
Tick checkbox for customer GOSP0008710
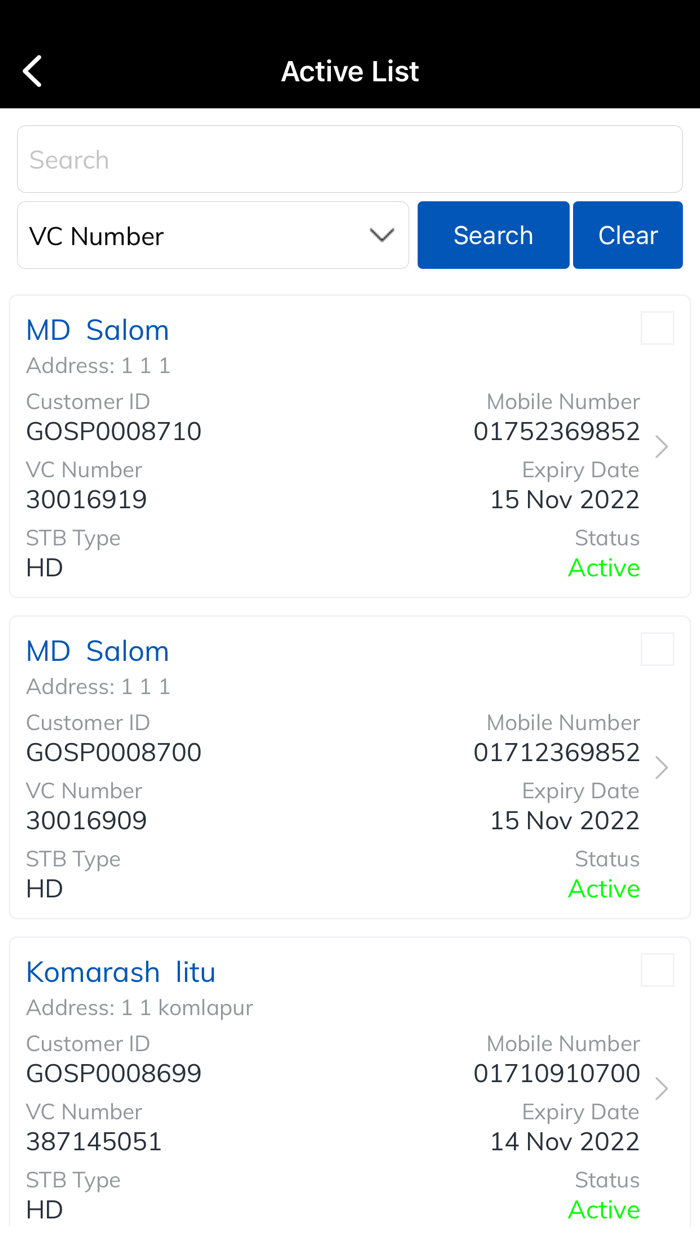[x=657, y=328]
